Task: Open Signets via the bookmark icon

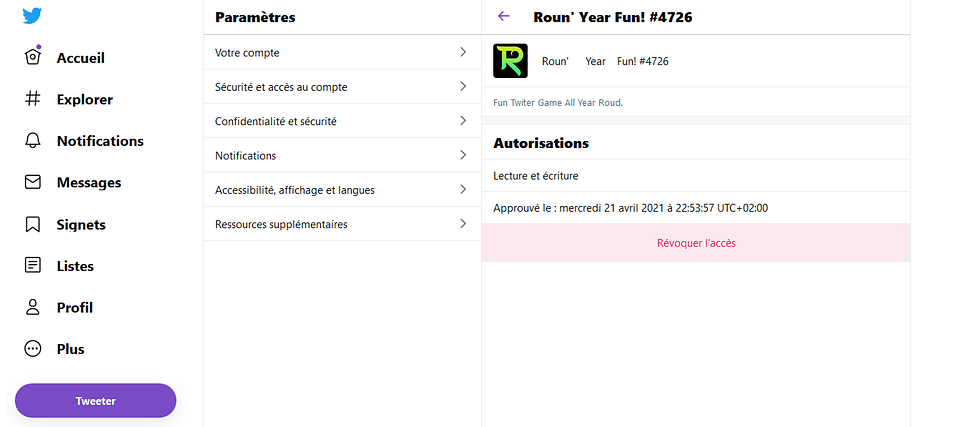Action: coord(33,224)
